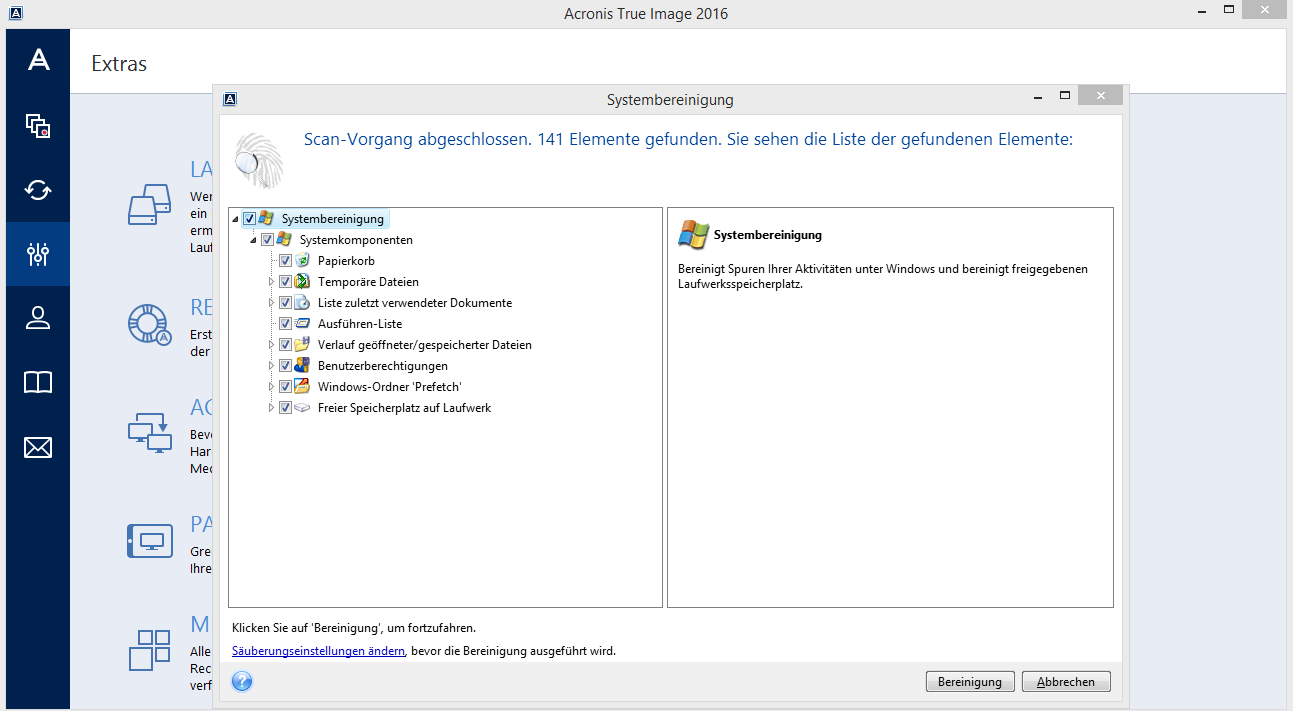The image size is (1293, 711).
Task: Click the blue help question mark icon
Action: click(x=241, y=681)
